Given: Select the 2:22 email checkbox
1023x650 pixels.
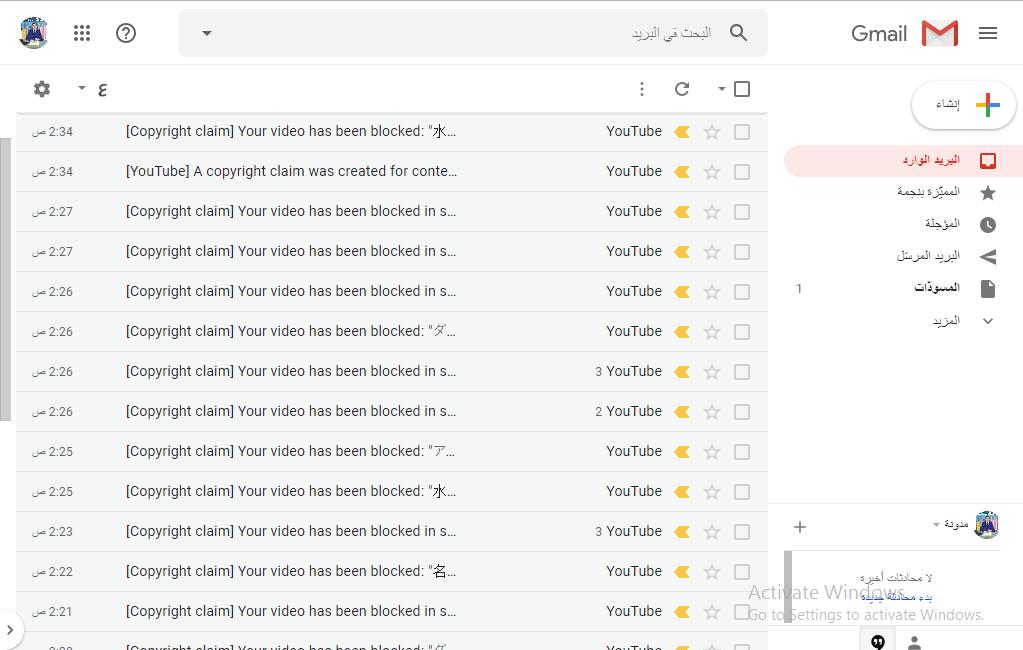Looking at the screenshot, I should point(742,572).
